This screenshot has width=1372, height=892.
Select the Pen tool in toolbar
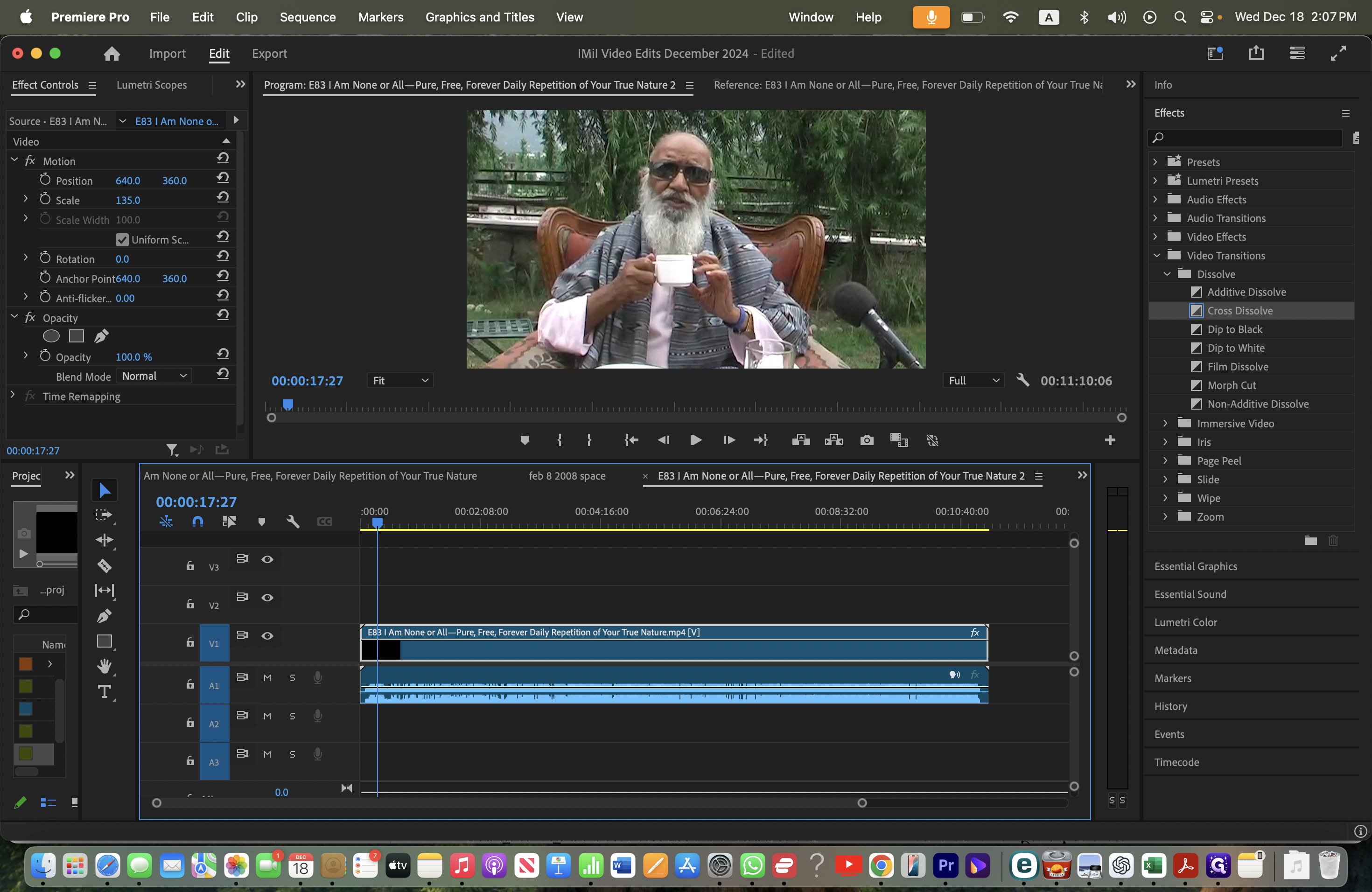(x=105, y=616)
